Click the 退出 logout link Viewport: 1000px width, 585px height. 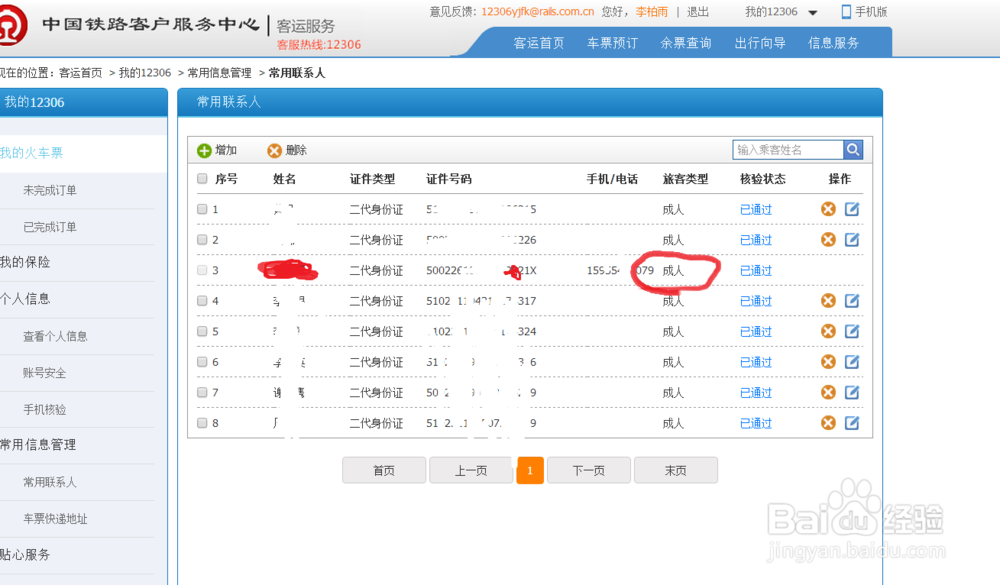[697, 12]
